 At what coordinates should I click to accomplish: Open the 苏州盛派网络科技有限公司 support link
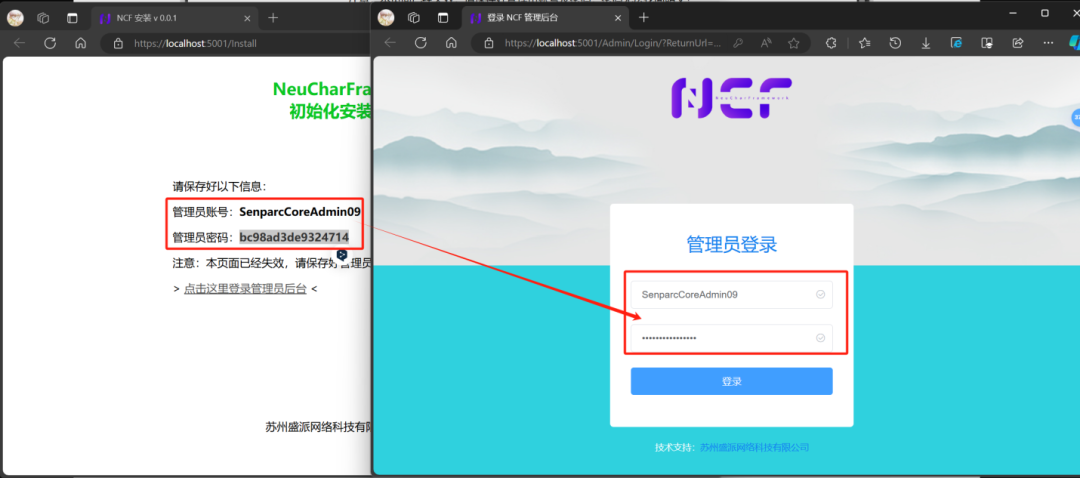click(754, 448)
